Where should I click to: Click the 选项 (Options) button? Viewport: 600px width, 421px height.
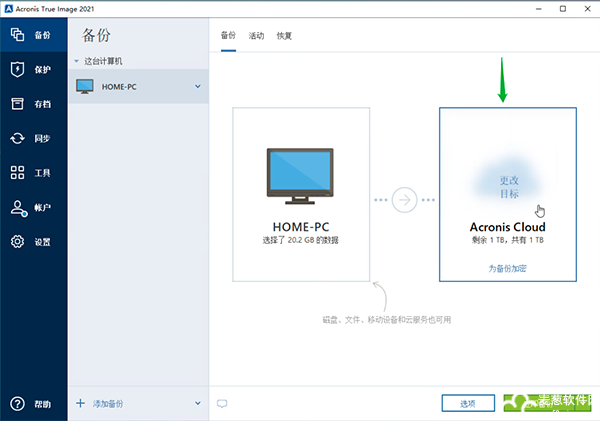tap(468, 403)
